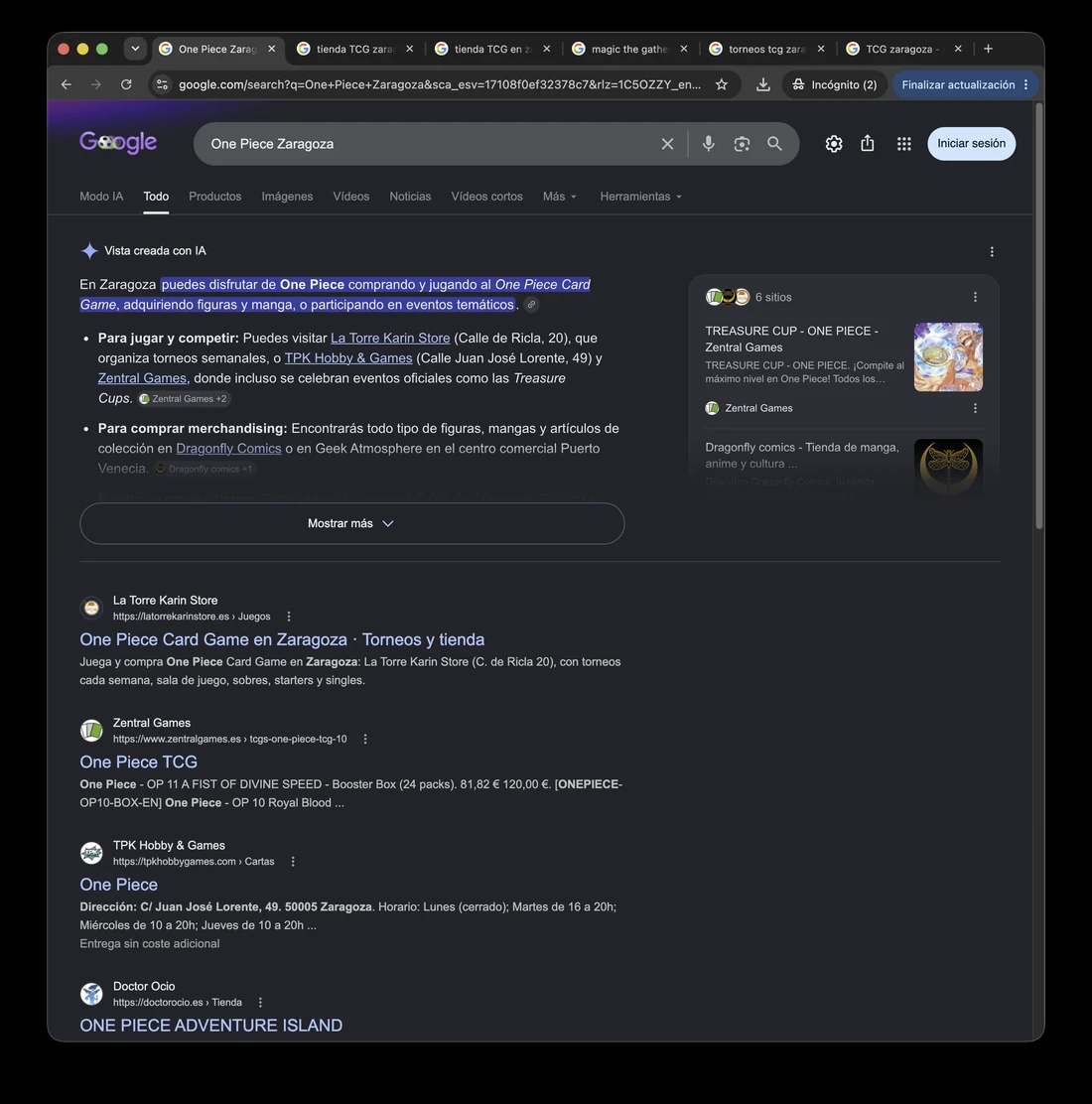
Task: Click TREASURE CUP - ONE PIECE title
Action: tap(791, 339)
